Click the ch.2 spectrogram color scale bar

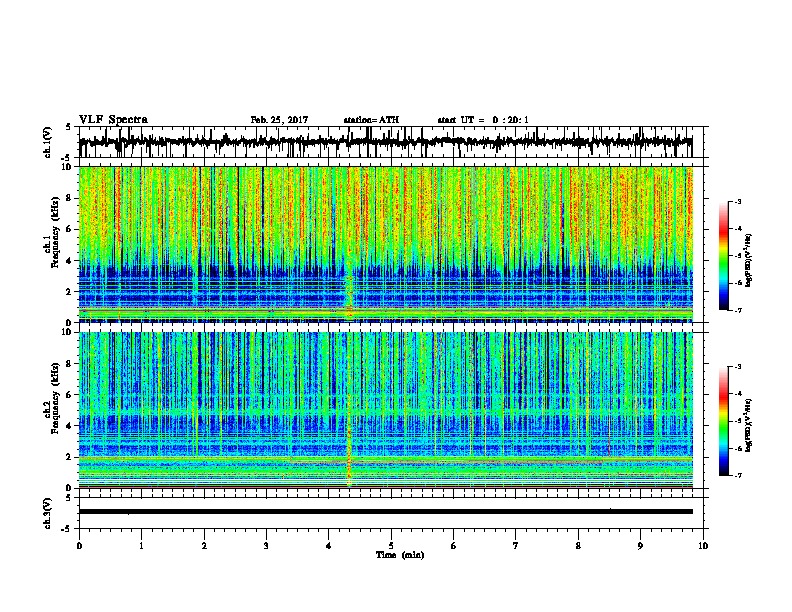point(724,421)
